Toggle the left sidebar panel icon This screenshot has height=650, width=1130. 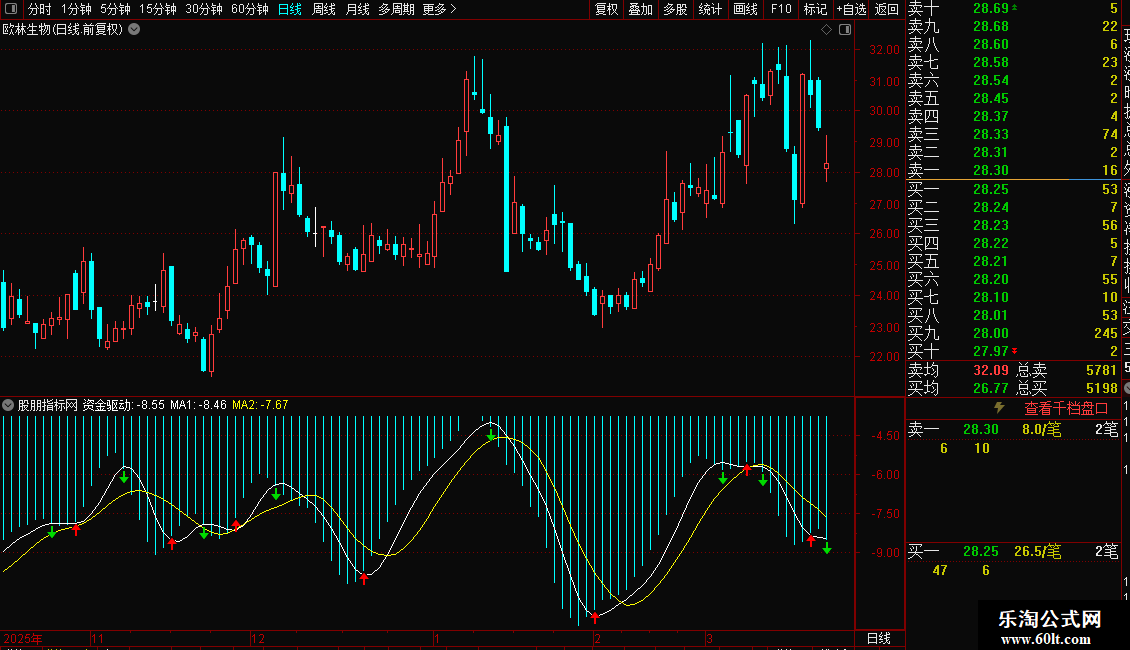(11, 9)
